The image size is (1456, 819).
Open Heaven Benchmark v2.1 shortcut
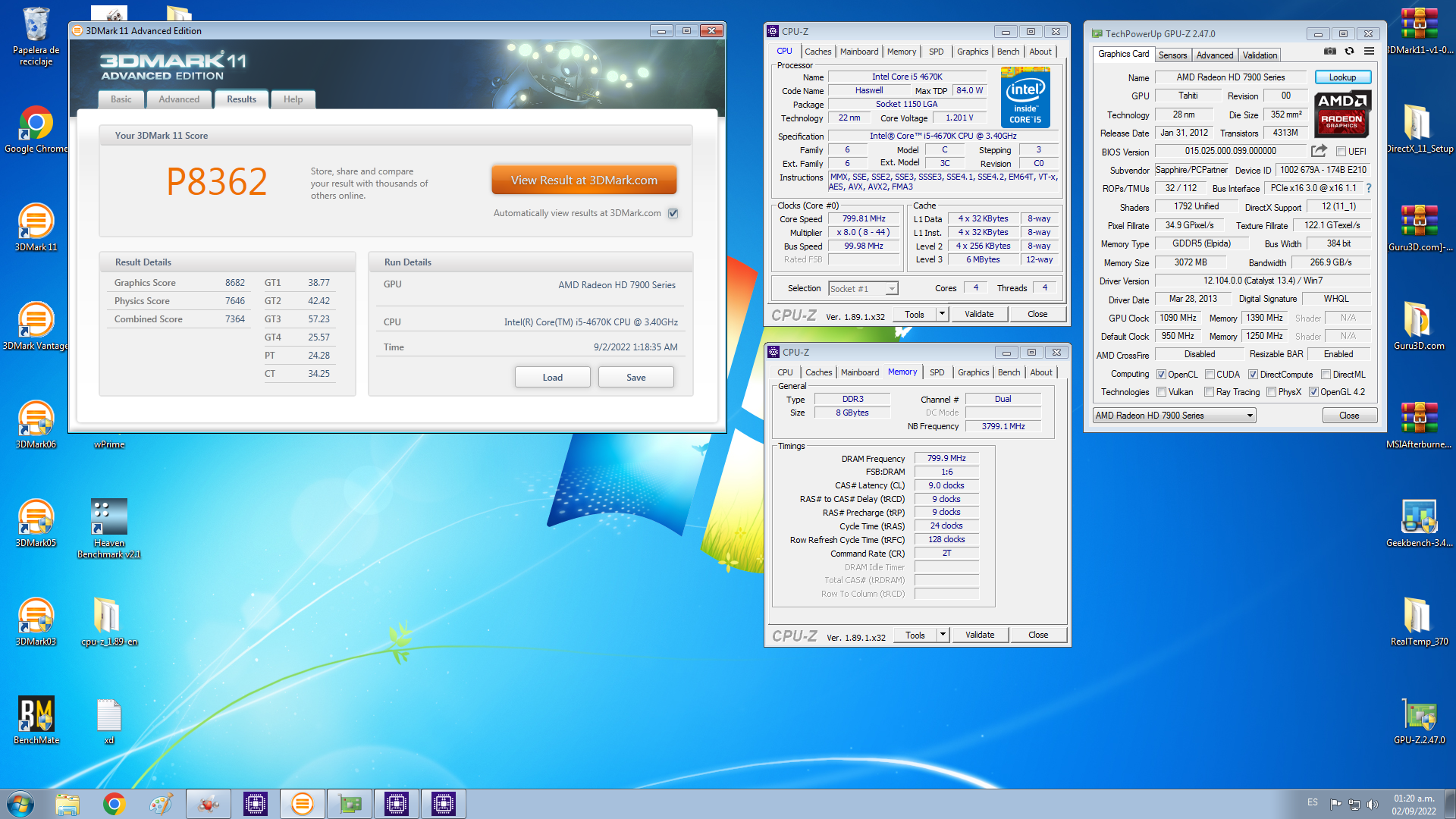(109, 529)
